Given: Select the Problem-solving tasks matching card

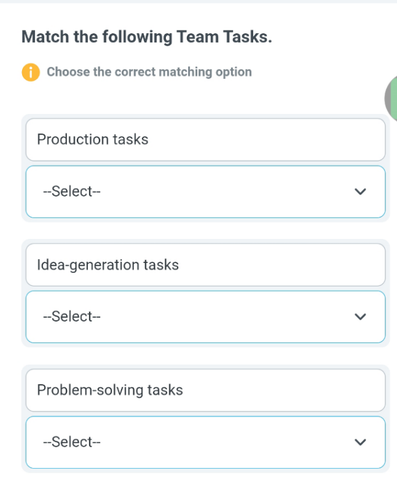Looking at the screenshot, I should (206, 419).
